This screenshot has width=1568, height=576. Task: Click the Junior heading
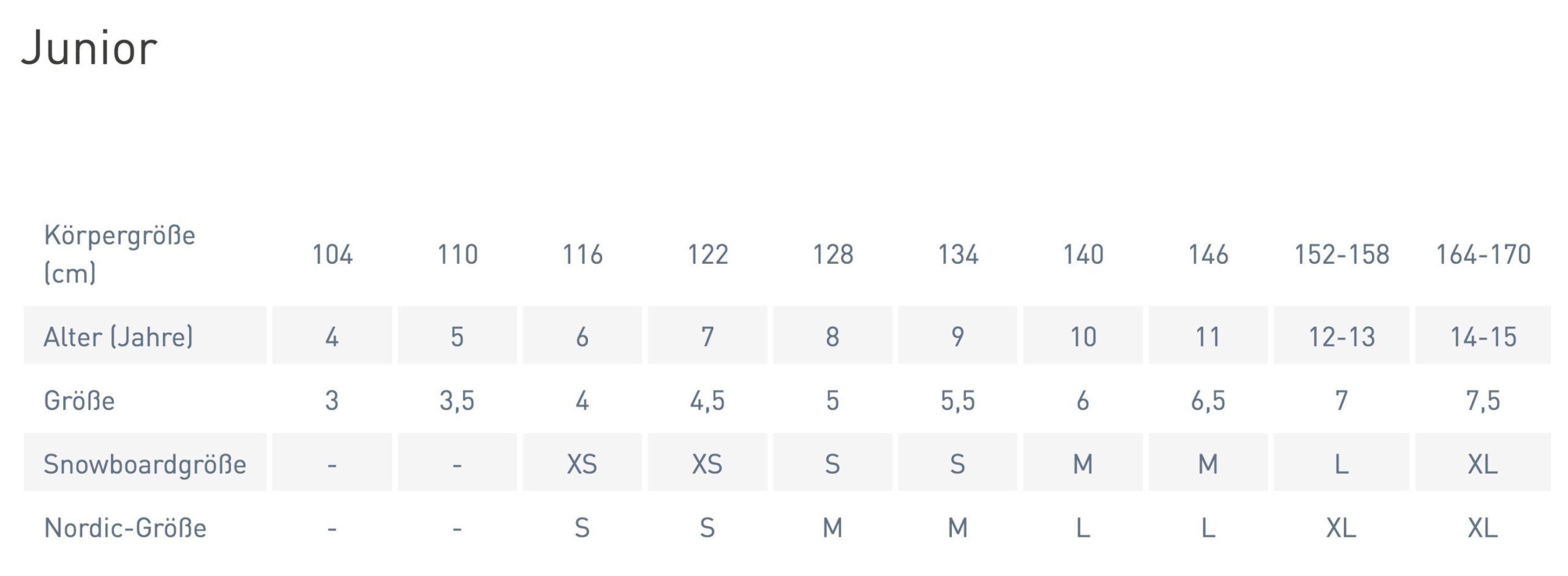(x=89, y=48)
